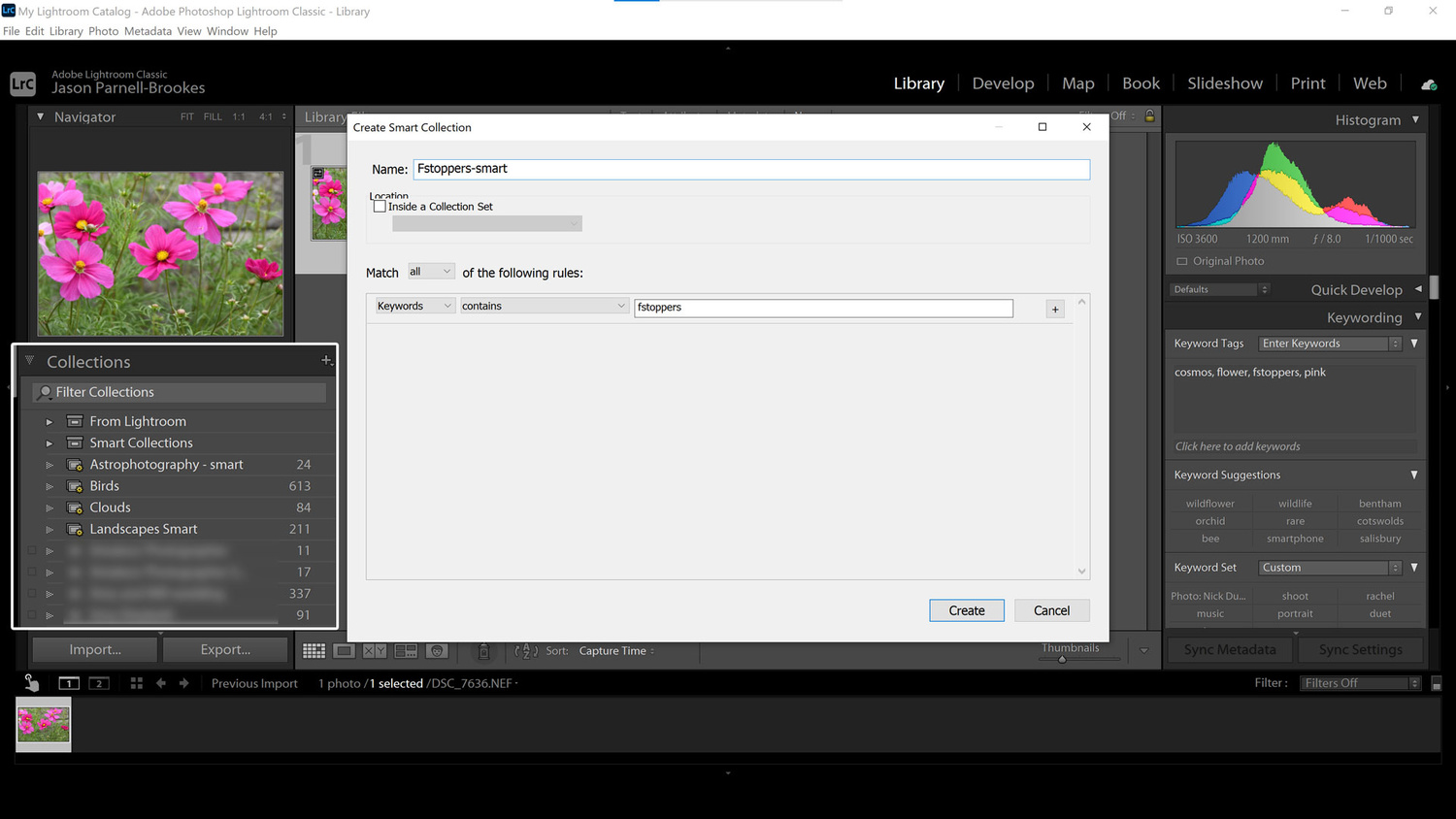Screen dimensions: 1456x819
Task: Switch to Grid view icon in toolbar
Action: click(314, 651)
